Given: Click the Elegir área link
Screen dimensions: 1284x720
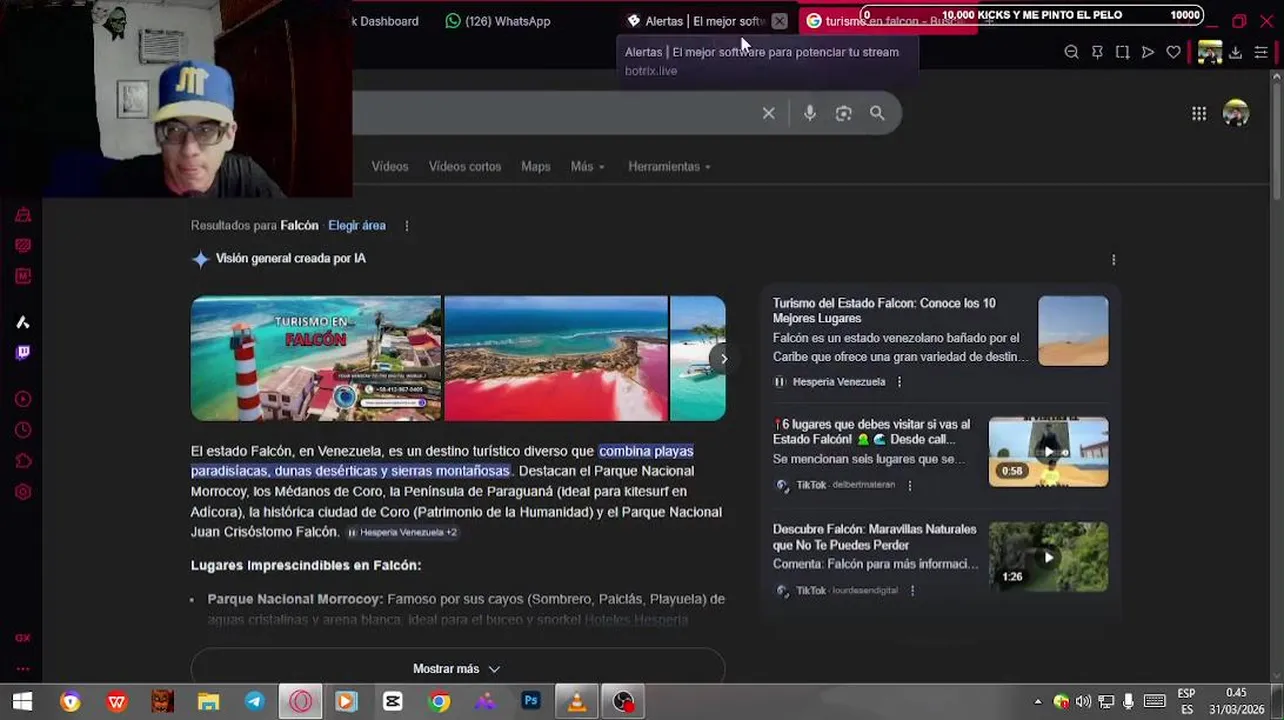Looking at the screenshot, I should click(x=357, y=226).
